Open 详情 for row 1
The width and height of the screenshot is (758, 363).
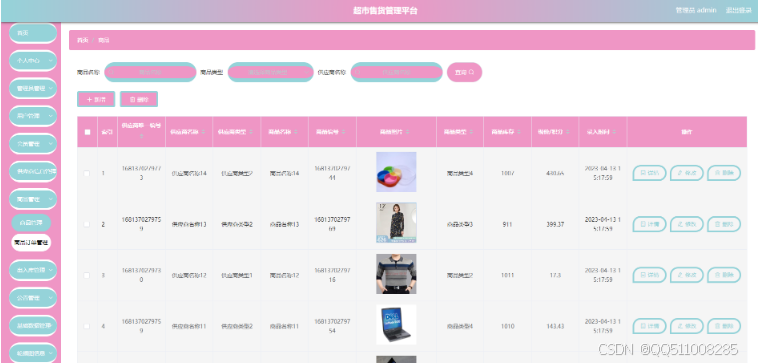coord(649,173)
